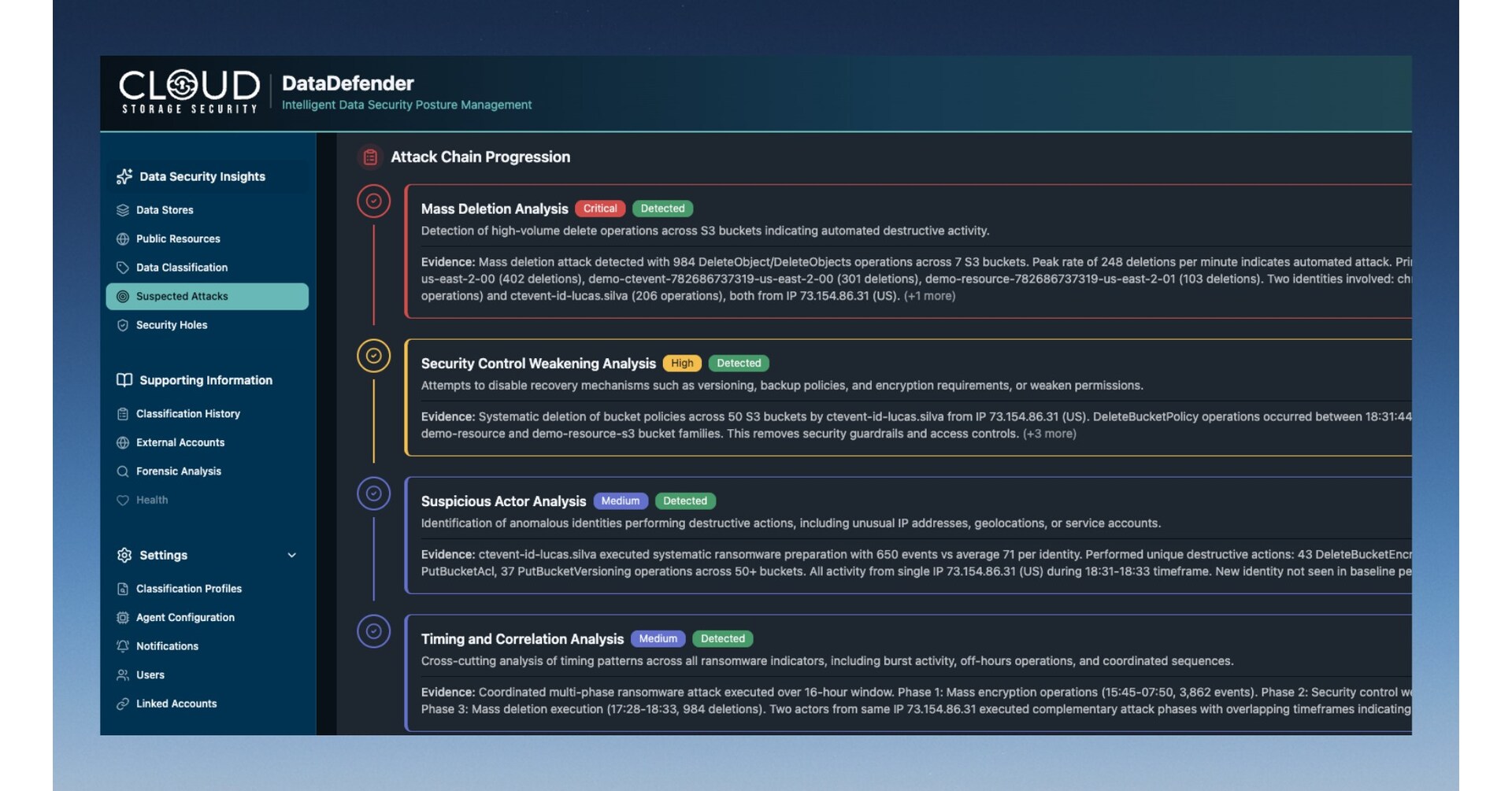The height and width of the screenshot is (791, 1512).
Task: Click the Linked Accounts chain icon
Action: 123,704
